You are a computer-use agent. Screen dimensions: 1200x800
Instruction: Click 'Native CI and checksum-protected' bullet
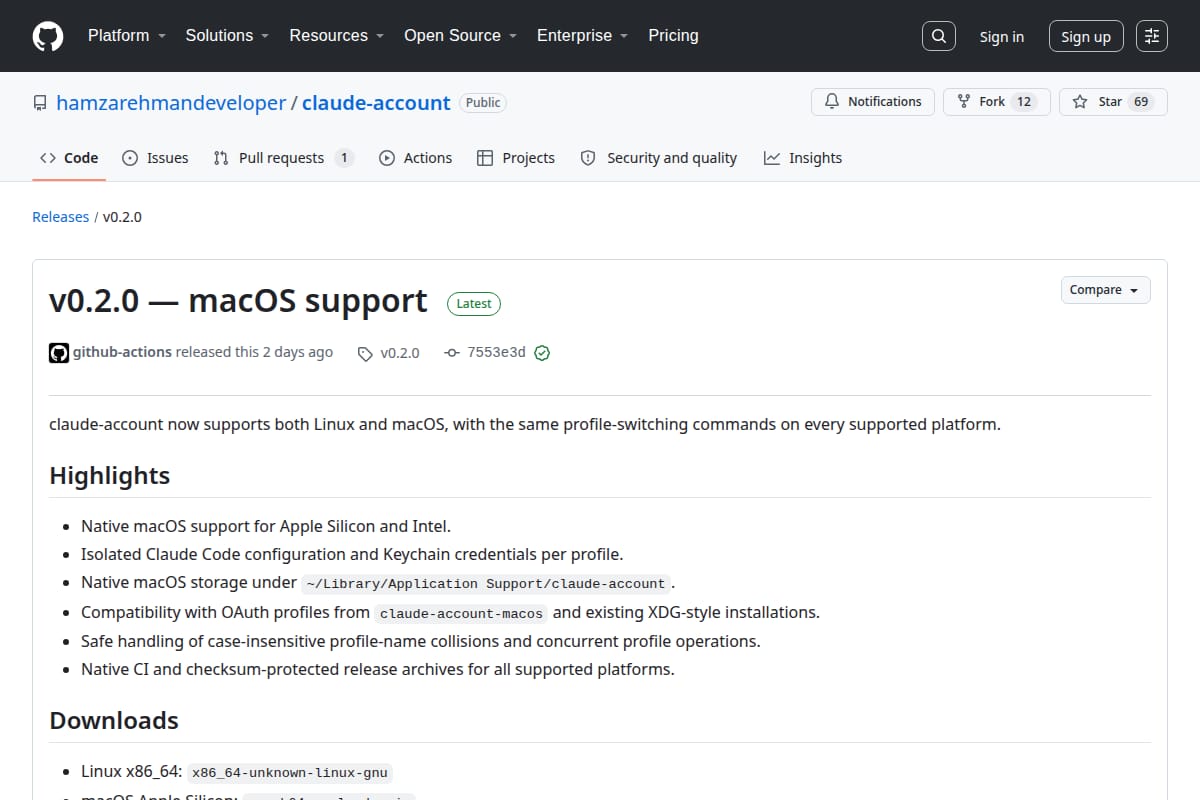[x=378, y=669]
